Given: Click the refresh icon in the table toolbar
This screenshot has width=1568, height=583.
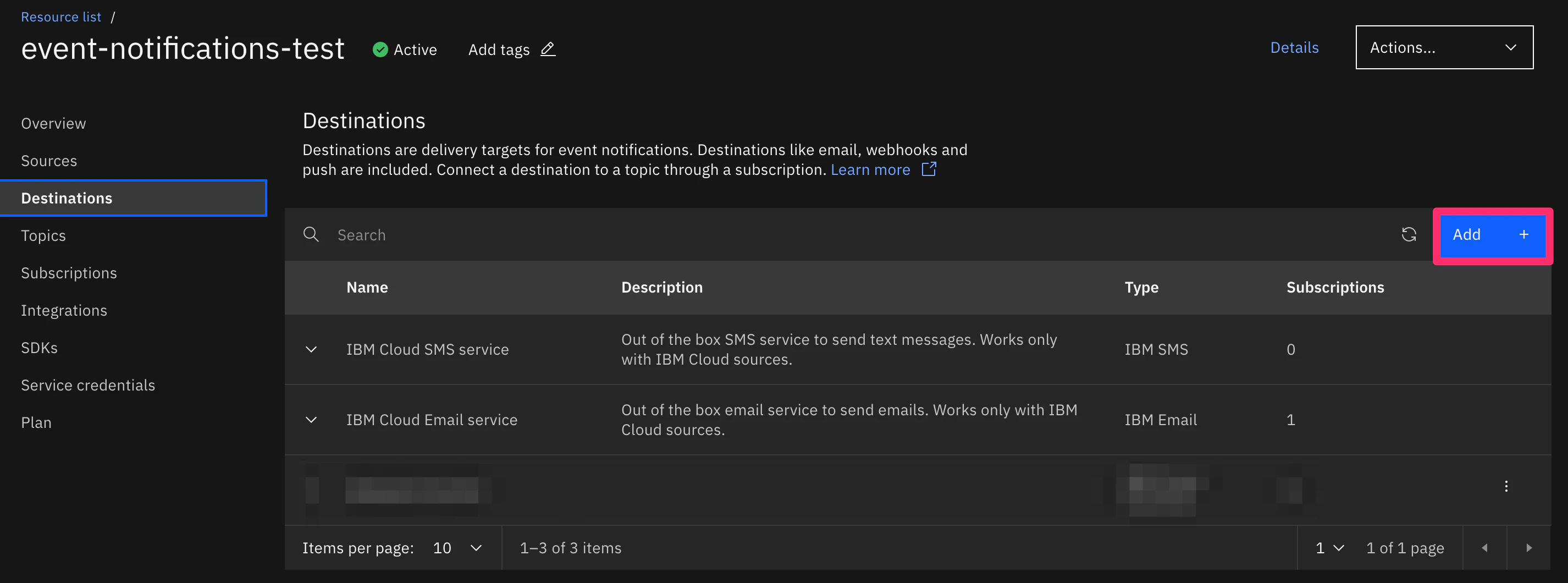Looking at the screenshot, I should (1409, 234).
